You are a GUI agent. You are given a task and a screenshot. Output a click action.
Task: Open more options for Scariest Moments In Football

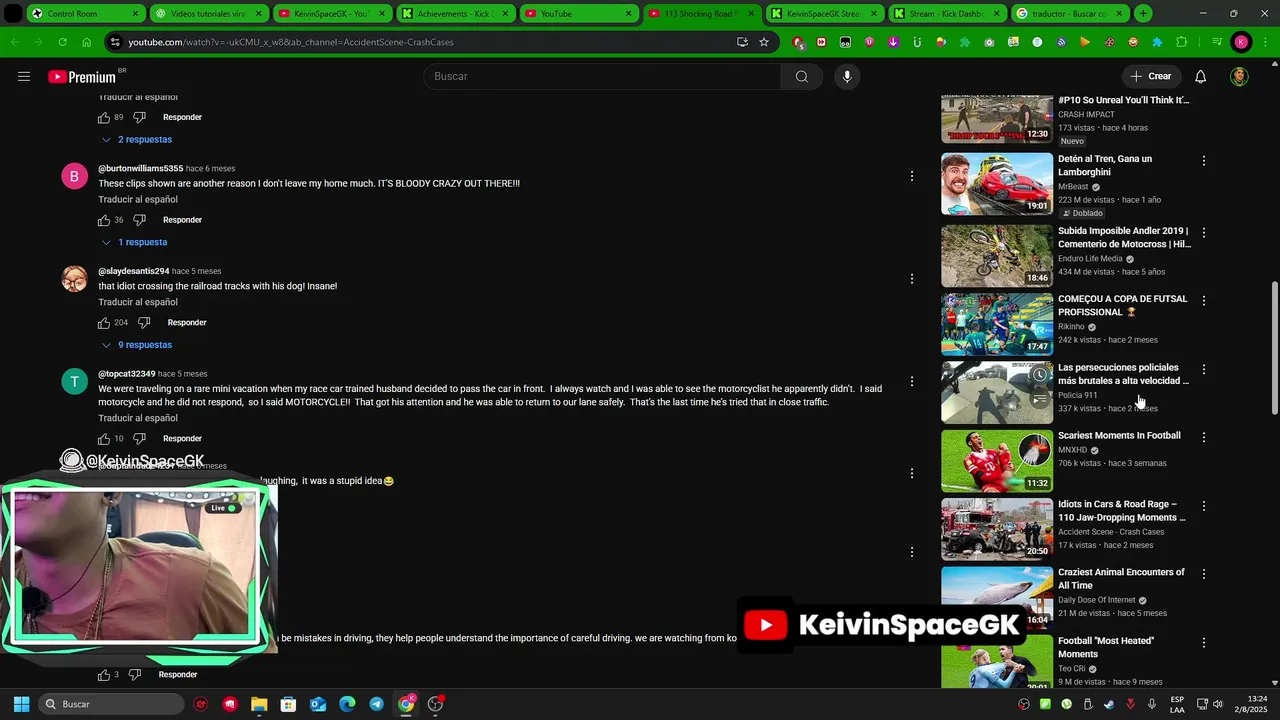[x=1204, y=437]
